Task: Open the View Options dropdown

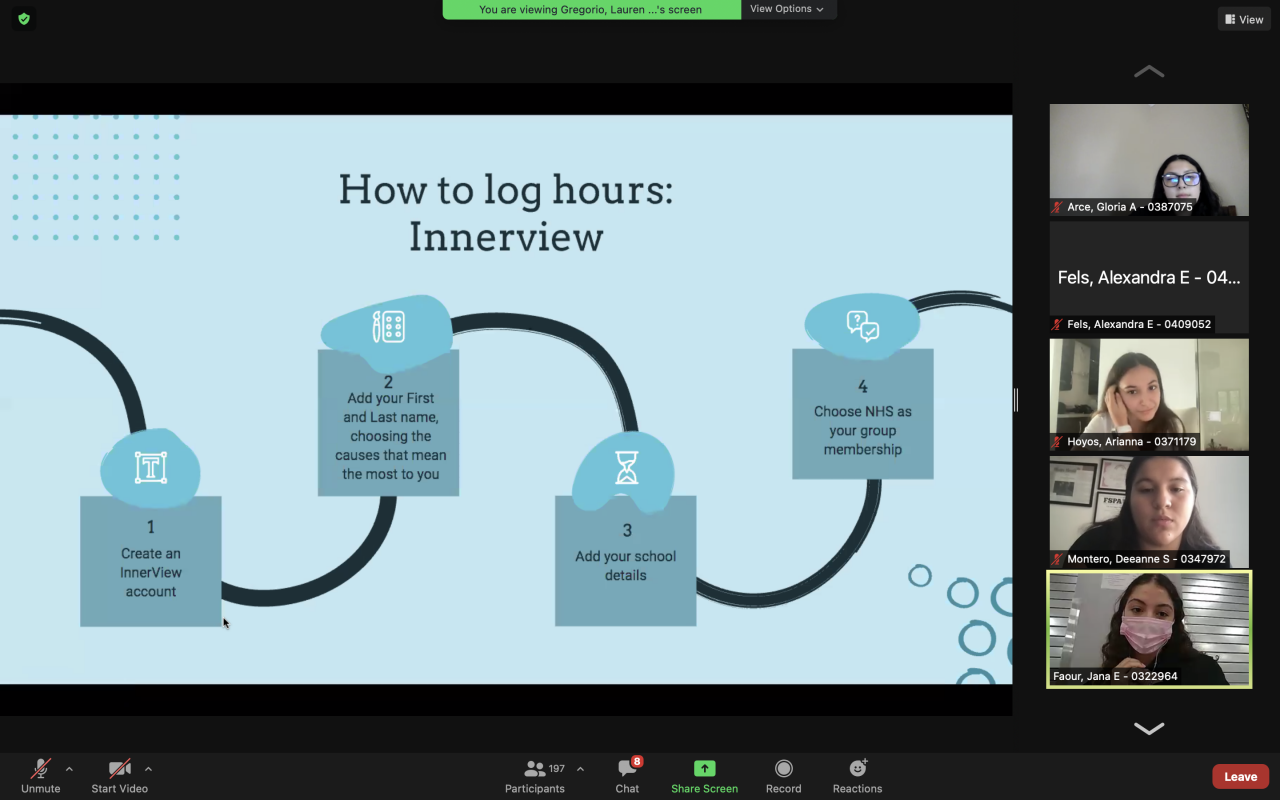Action: (x=787, y=9)
